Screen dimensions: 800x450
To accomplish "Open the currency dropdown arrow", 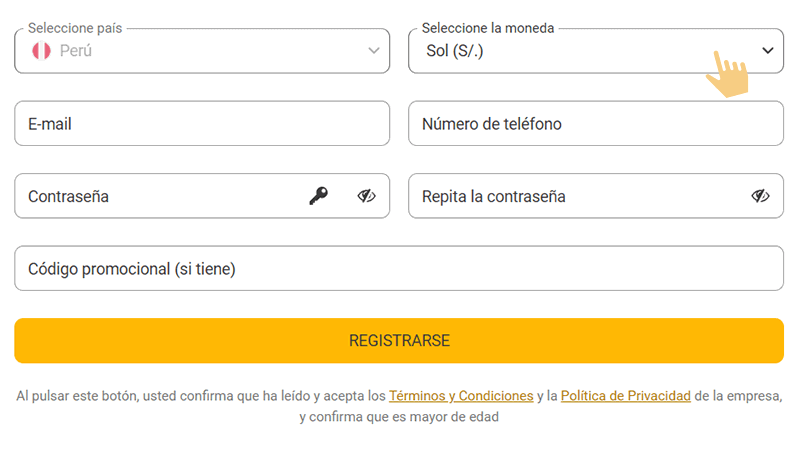I will point(768,51).
